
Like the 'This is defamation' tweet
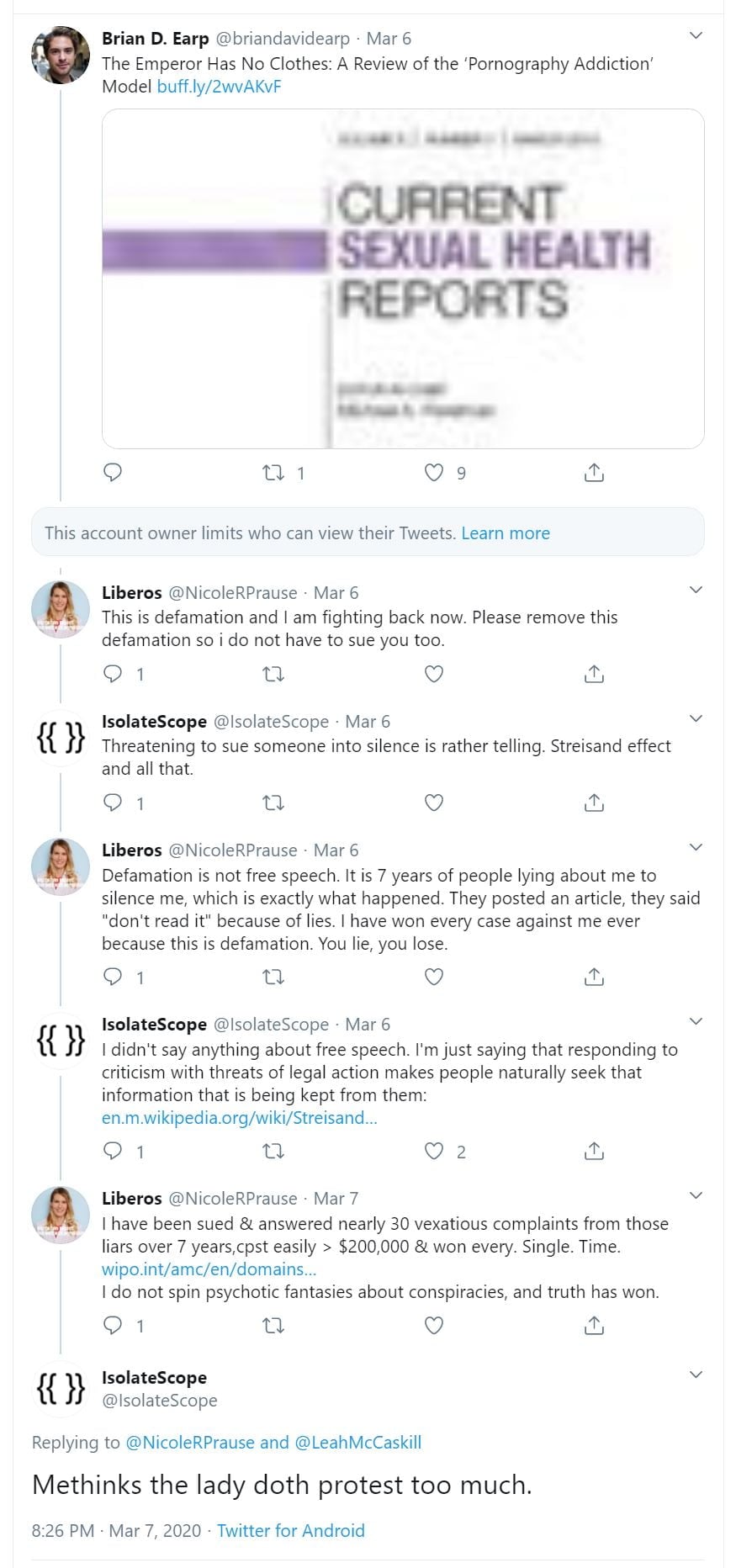click(x=434, y=674)
